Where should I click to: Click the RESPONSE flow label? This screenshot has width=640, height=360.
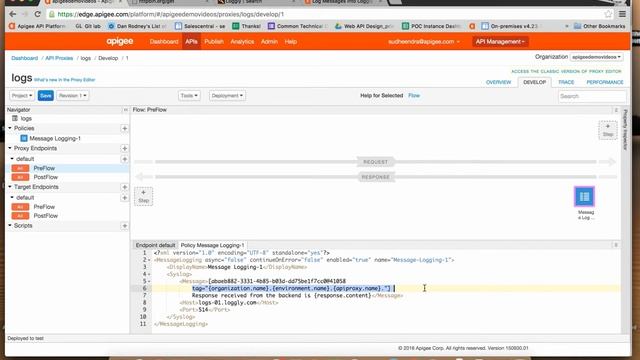[x=376, y=177]
